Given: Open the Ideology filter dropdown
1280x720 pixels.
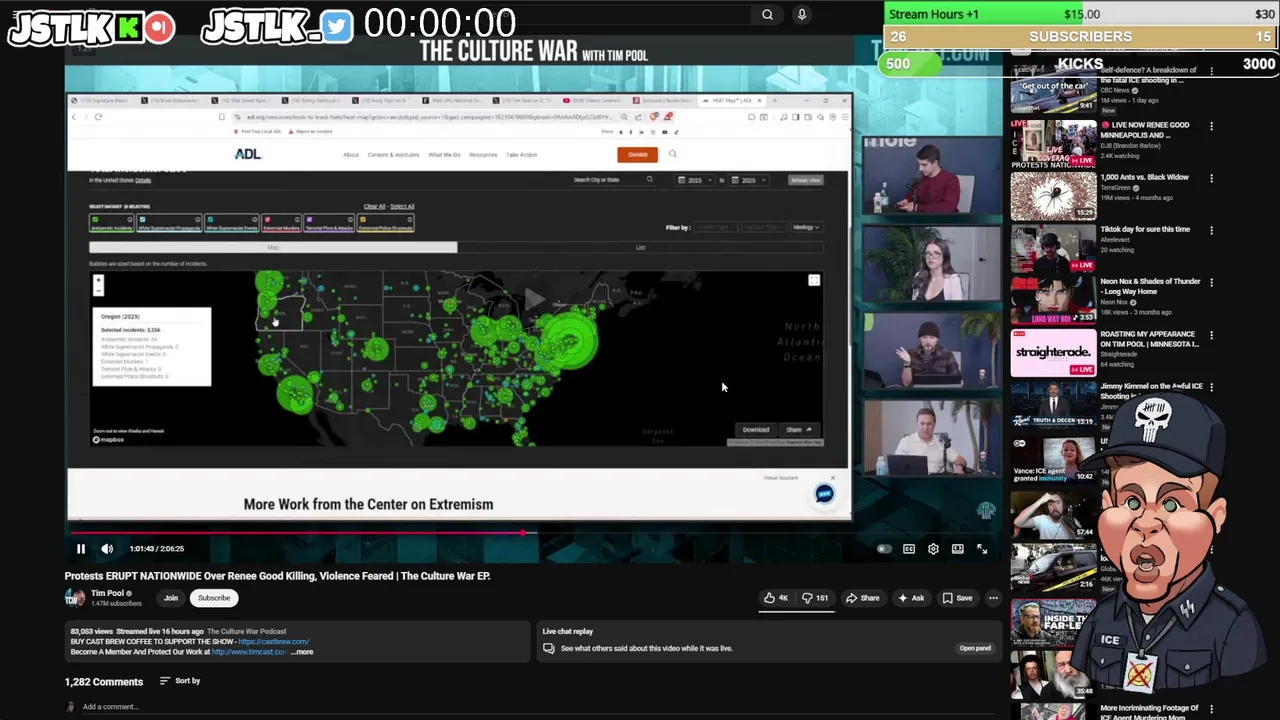Looking at the screenshot, I should click(x=806, y=227).
